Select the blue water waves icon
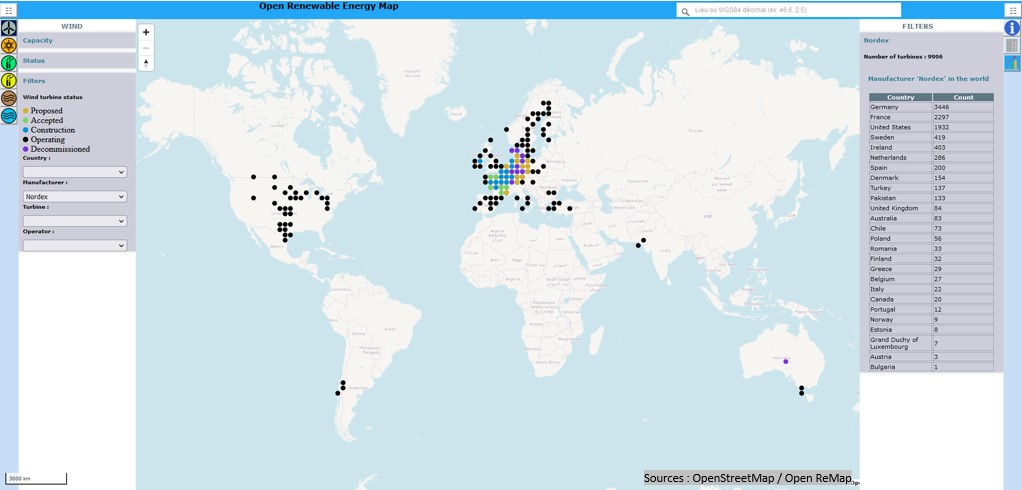Screen dimensions: 1022x490 click(8, 116)
